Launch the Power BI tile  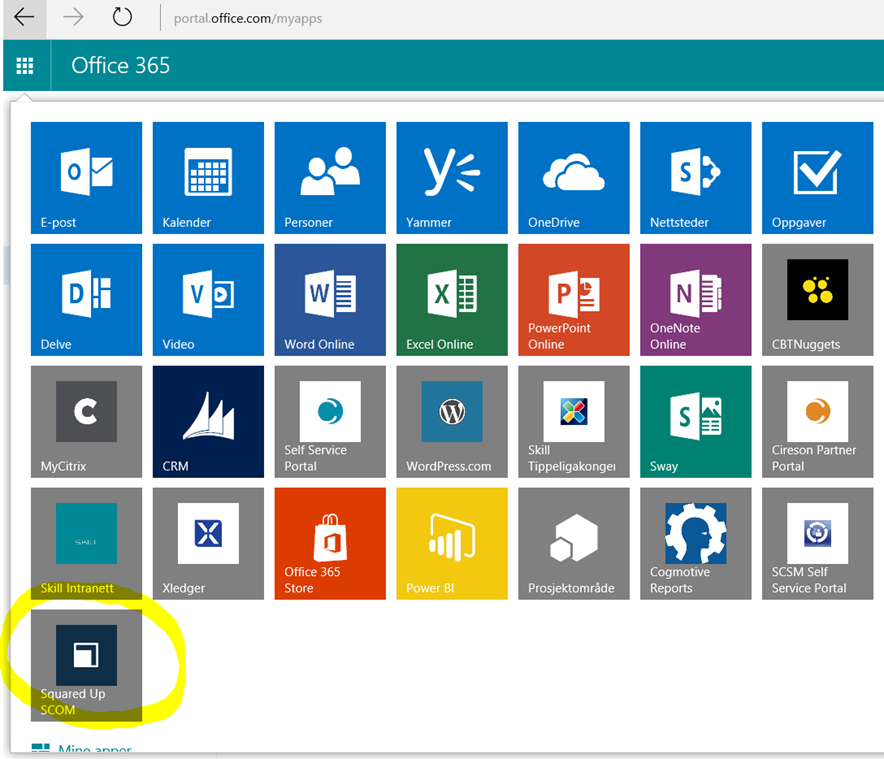coord(452,543)
